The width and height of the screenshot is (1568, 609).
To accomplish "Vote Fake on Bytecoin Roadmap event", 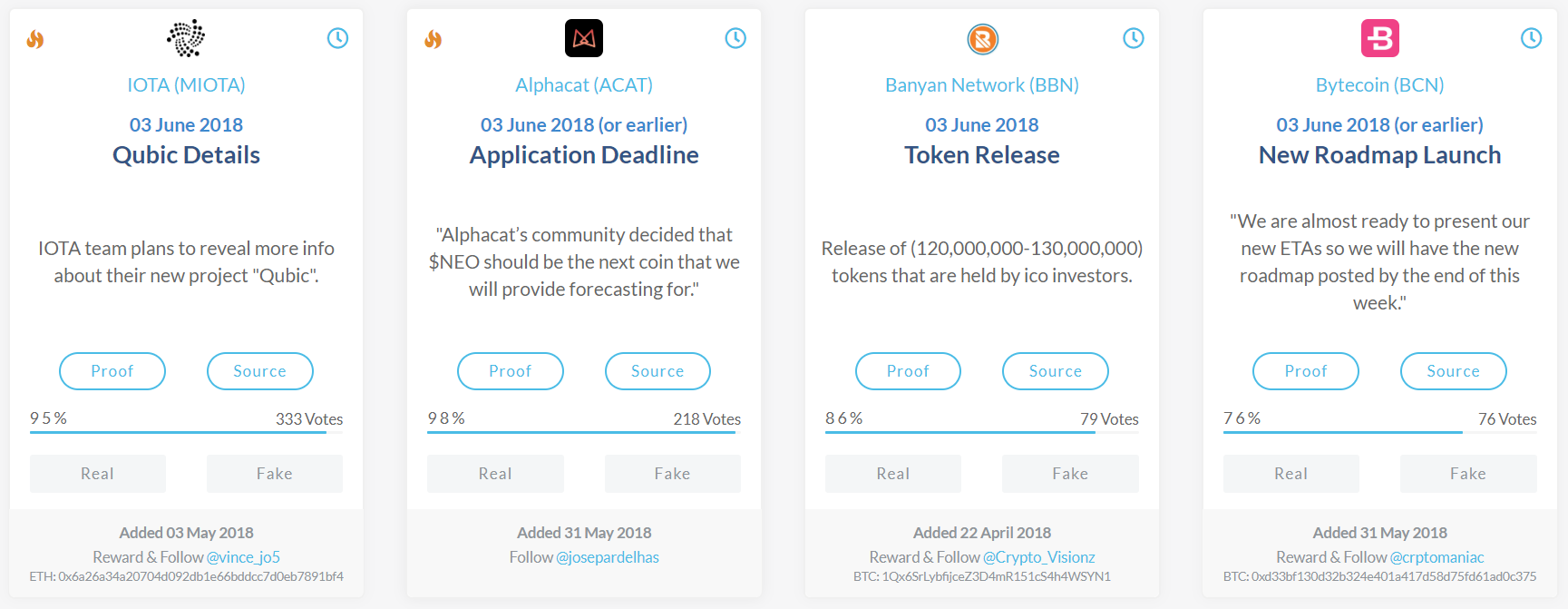I will (x=1468, y=474).
